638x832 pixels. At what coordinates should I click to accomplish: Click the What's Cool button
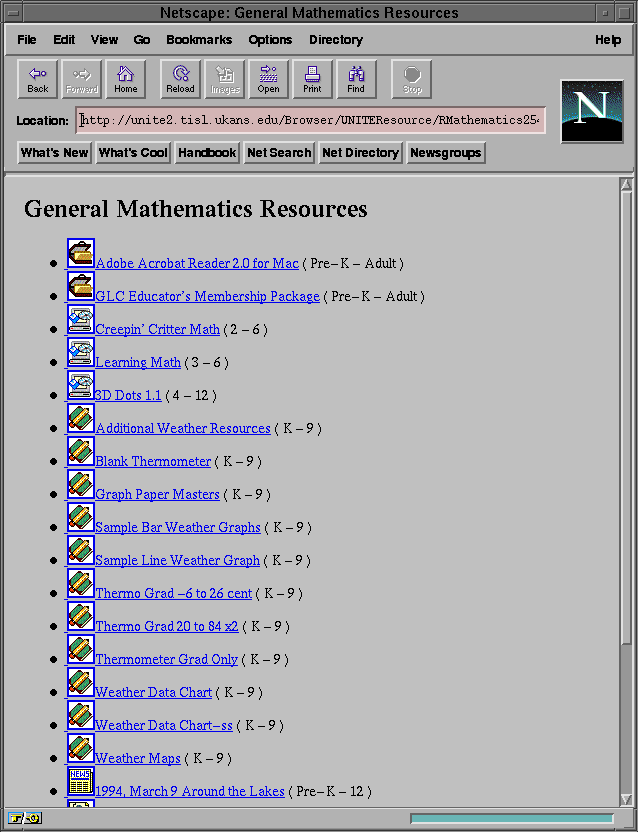133,153
